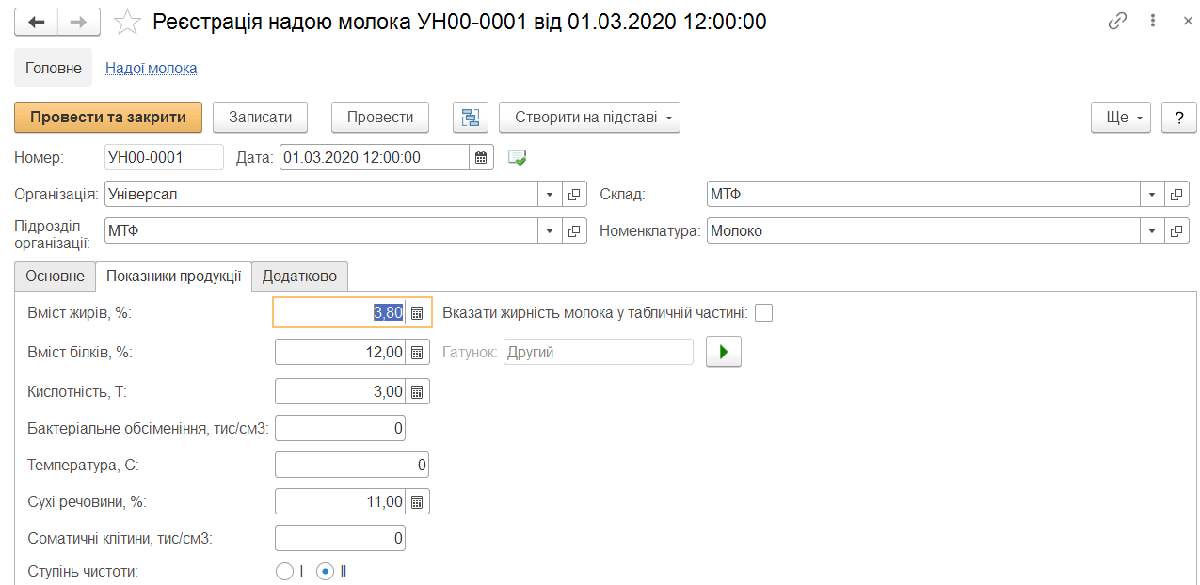The width and height of the screenshot is (1200, 585).
Task: Open the Ще menu
Action: pyautogui.click(x=1122, y=117)
